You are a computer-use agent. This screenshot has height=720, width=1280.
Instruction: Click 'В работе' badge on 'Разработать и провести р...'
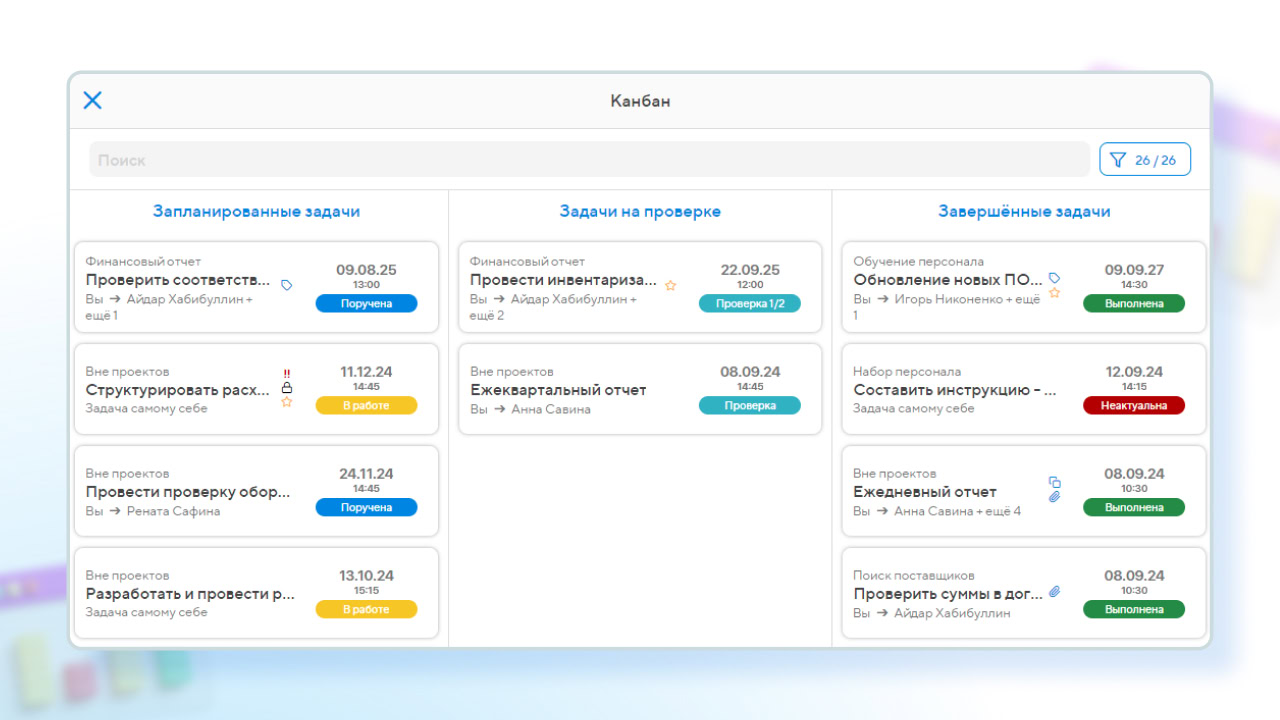coord(366,610)
